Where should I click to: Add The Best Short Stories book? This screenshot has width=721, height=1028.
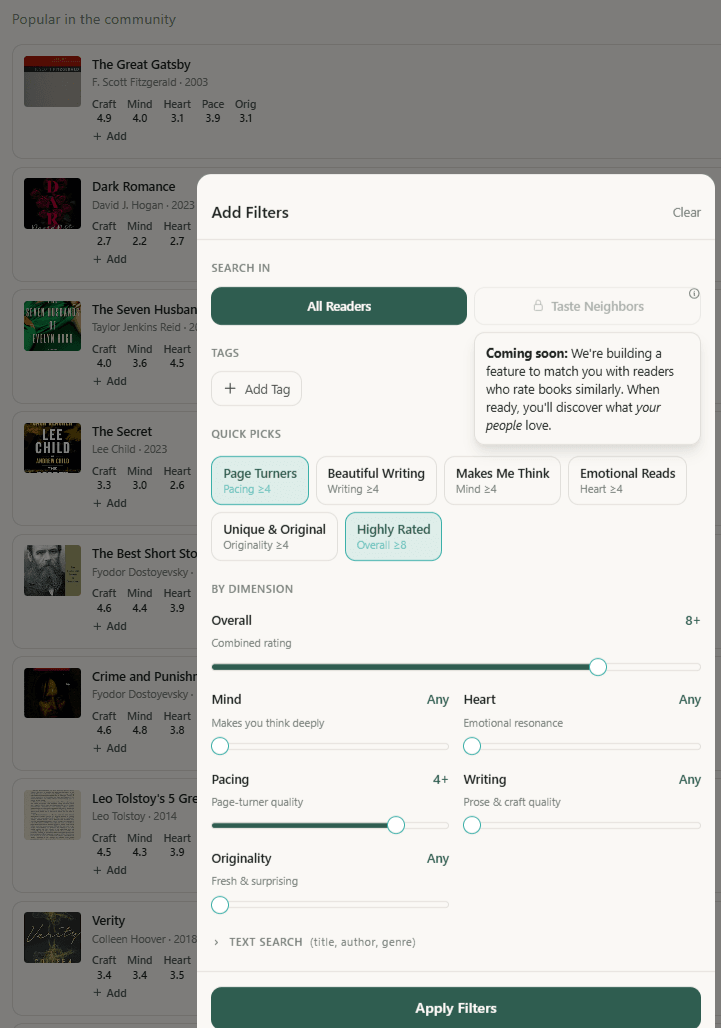coord(109,626)
